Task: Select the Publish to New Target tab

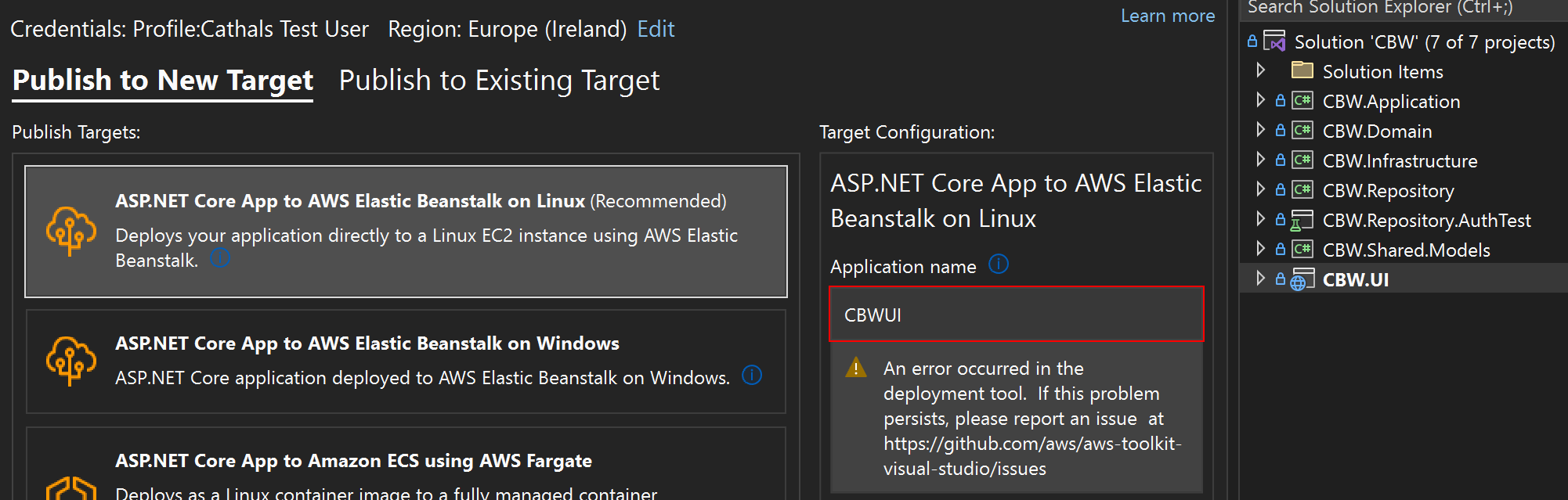Action: tap(161, 79)
